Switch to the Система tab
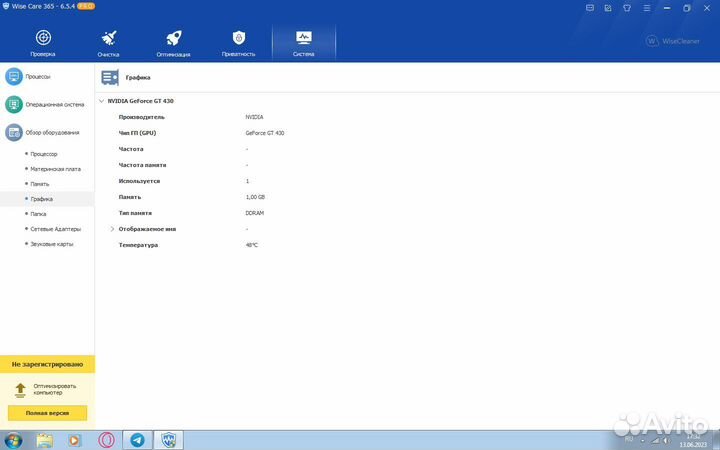The width and height of the screenshot is (720, 450). click(304, 41)
